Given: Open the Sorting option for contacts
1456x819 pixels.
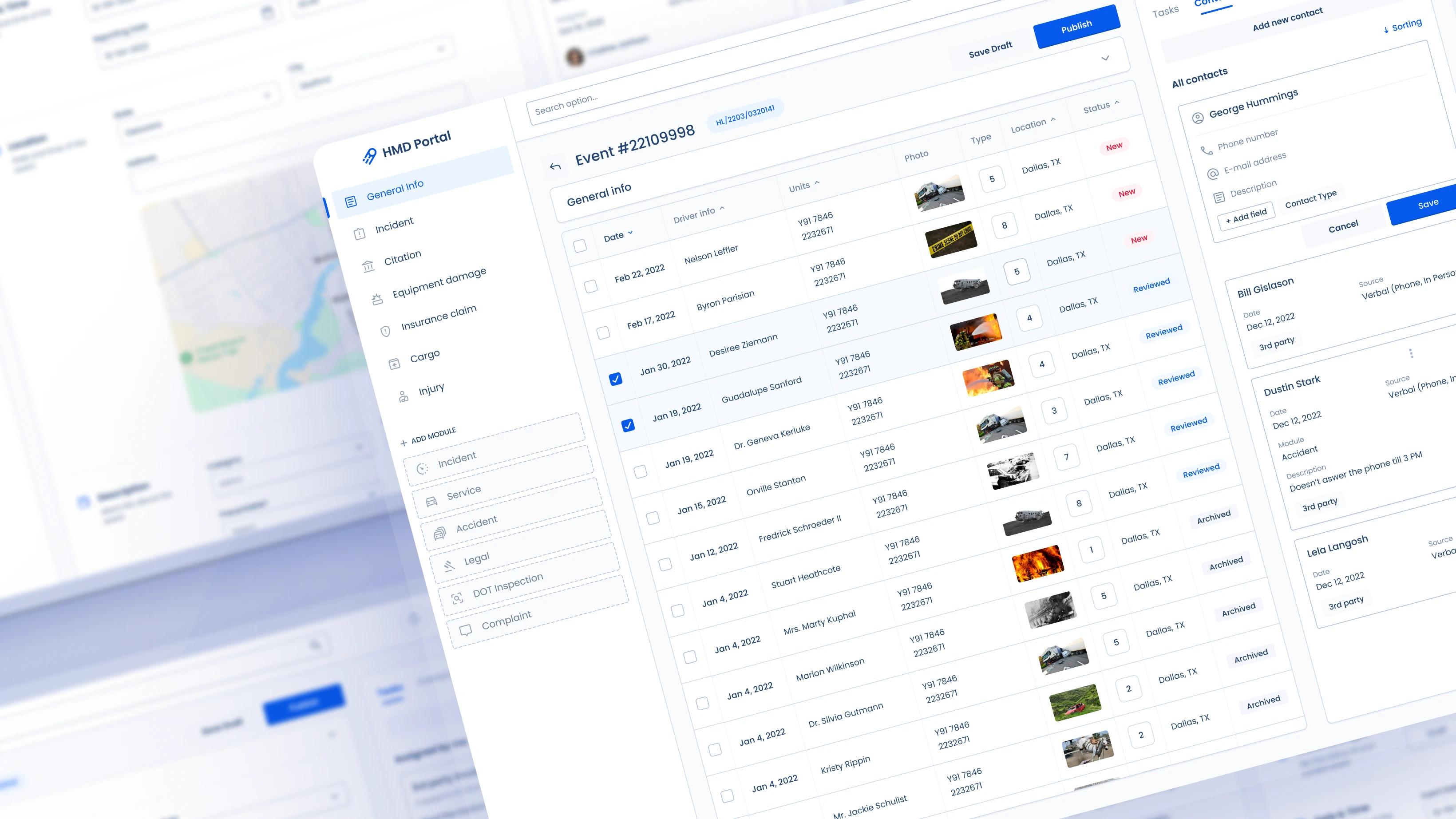Looking at the screenshot, I should pyautogui.click(x=1402, y=26).
